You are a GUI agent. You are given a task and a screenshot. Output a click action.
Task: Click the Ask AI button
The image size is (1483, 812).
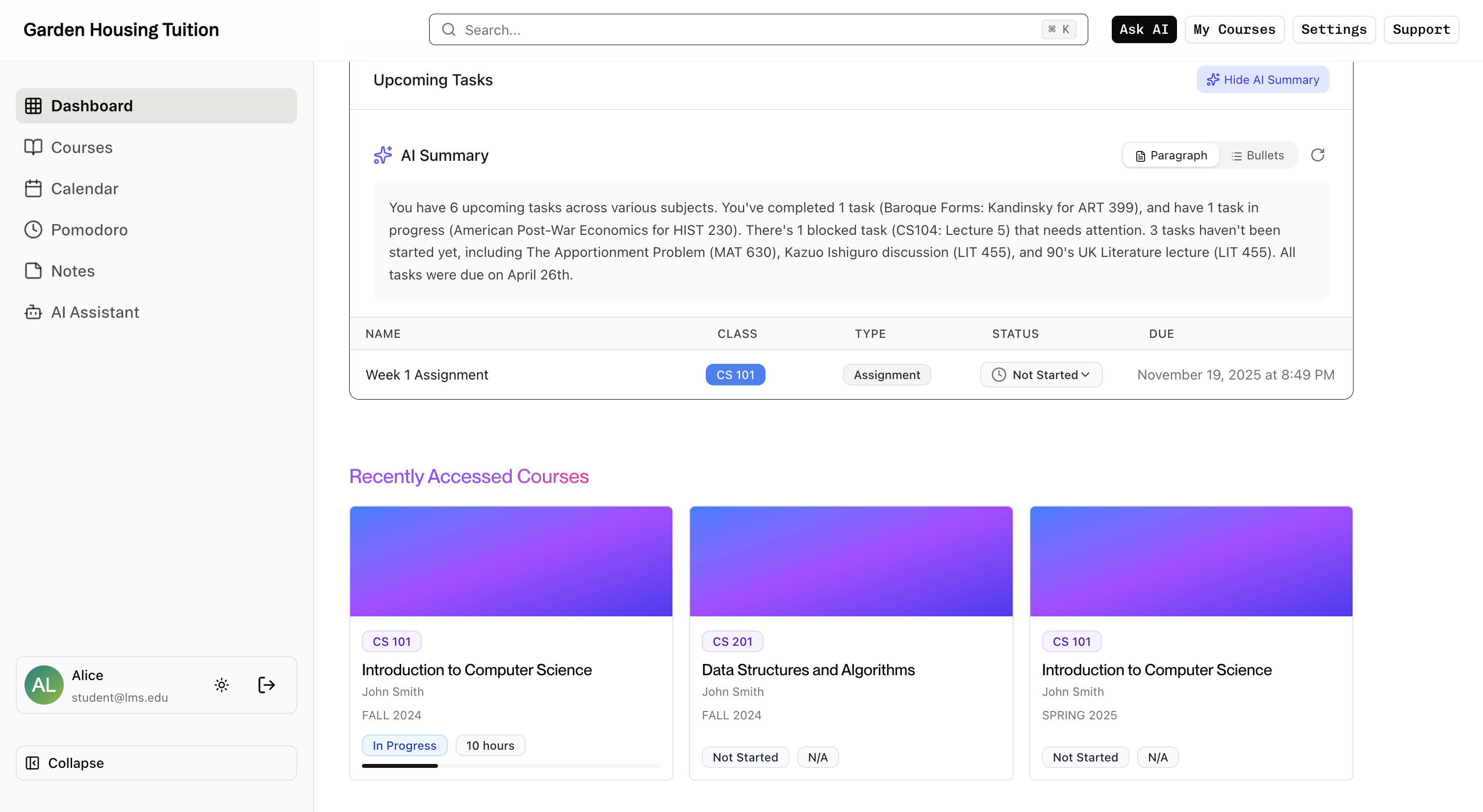(x=1143, y=29)
